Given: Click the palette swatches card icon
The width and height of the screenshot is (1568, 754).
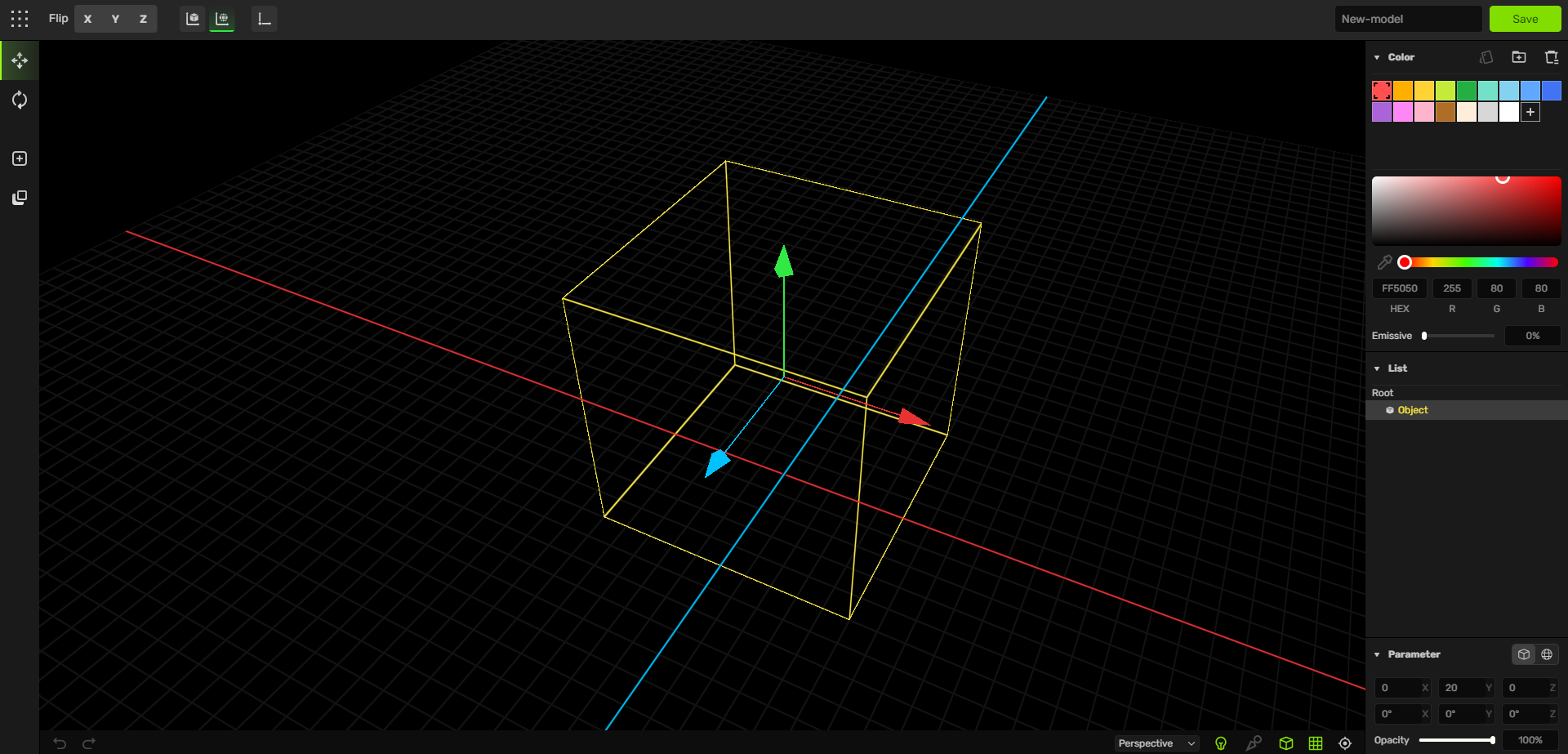Looking at the screenshot, I should tap(1486, 57).
